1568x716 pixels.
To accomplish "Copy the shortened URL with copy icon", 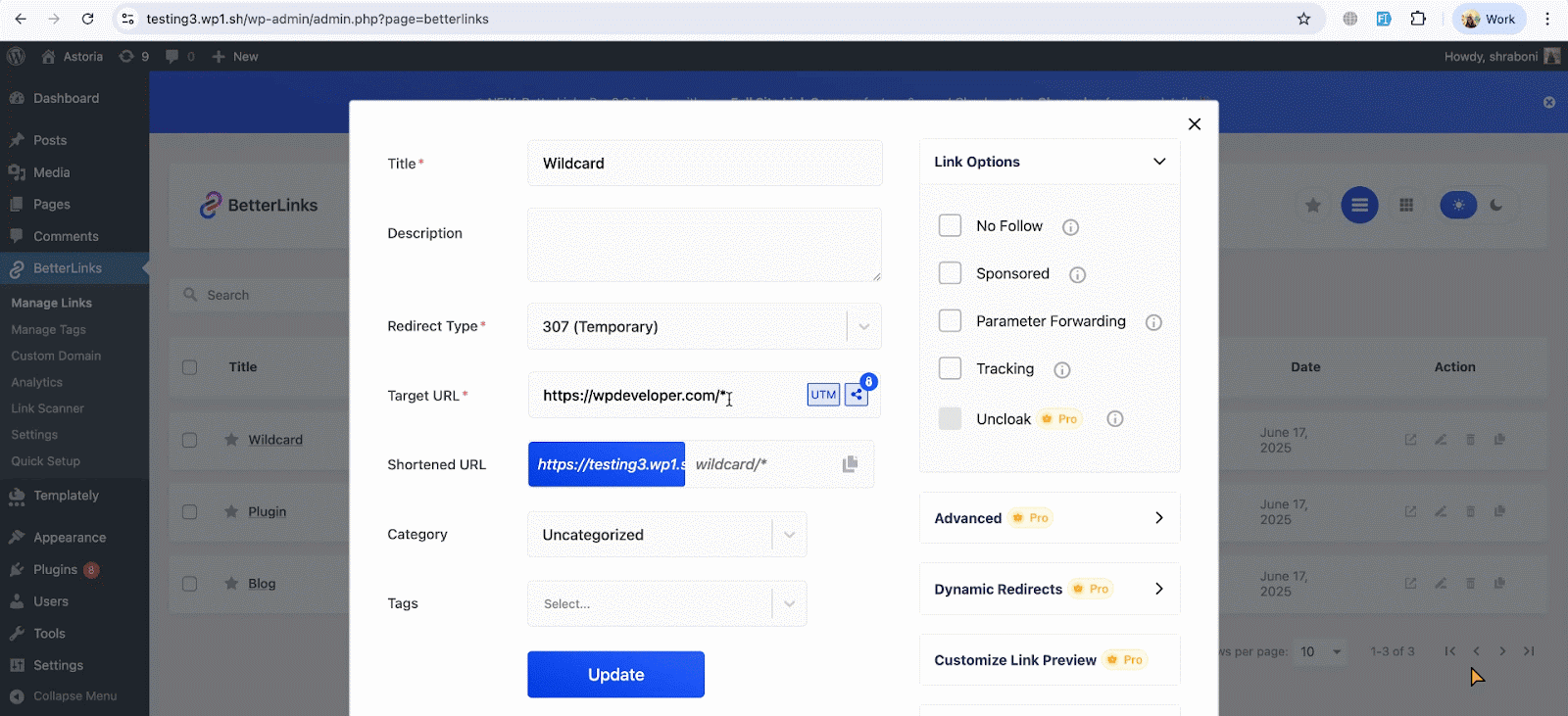I will [850, 464].
